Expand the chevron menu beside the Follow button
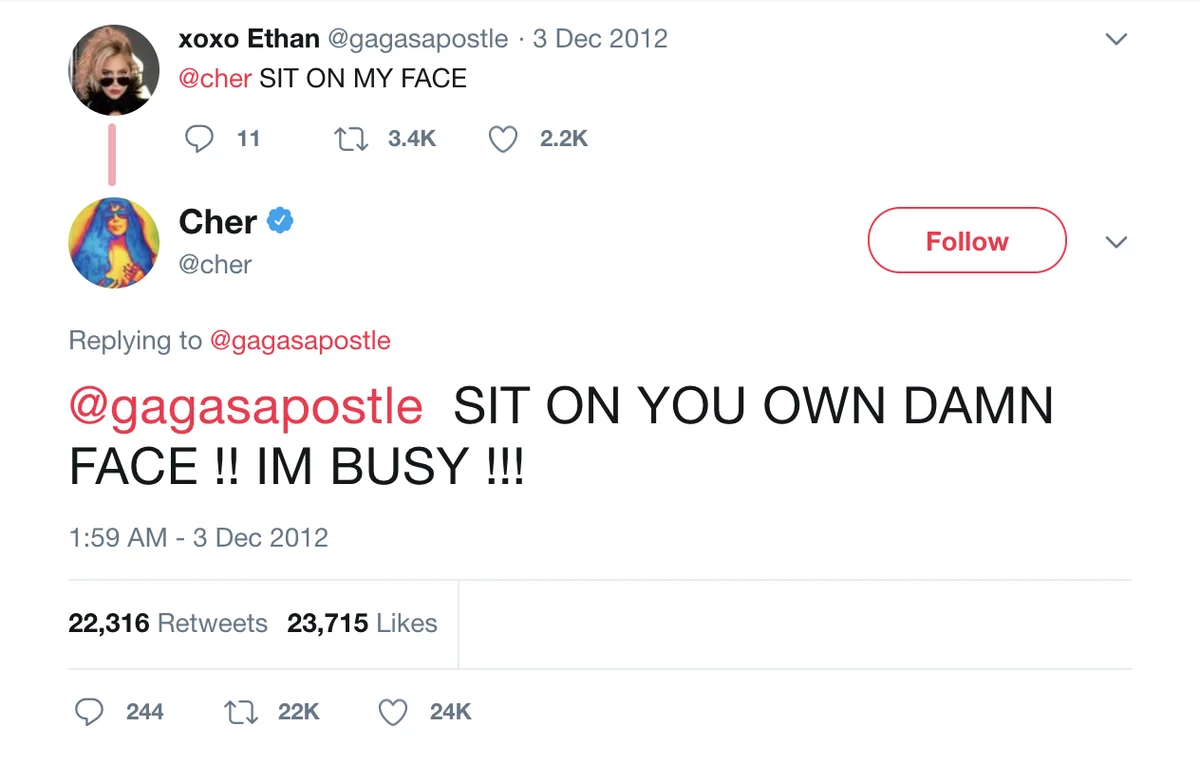Screen dimensions: 1200x782 tap(1116, 242)
